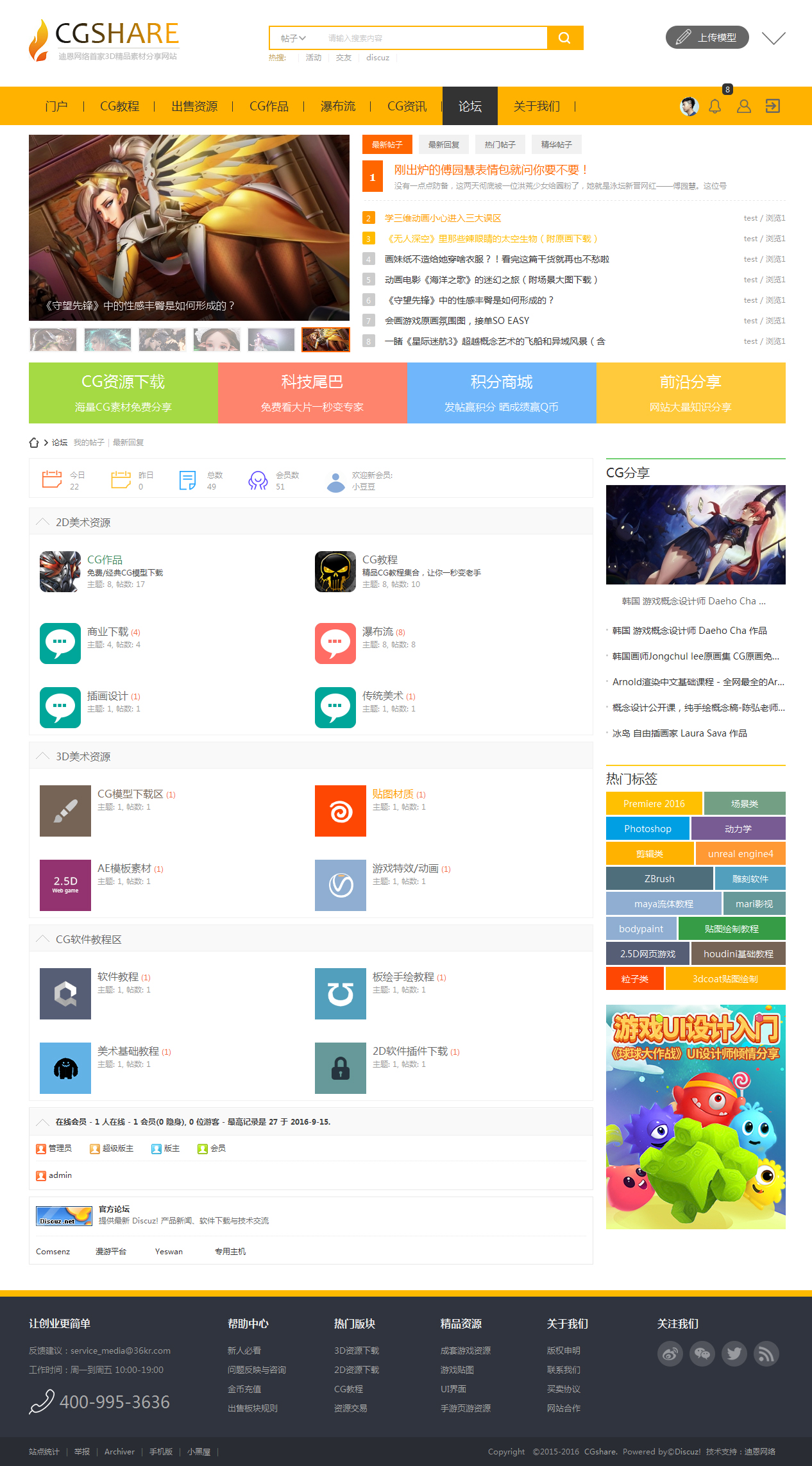Image resolution: width=812 pixels, height=1466 pixels.
Task: Open 版权申明 footer link
Action: coord(563,1351)
